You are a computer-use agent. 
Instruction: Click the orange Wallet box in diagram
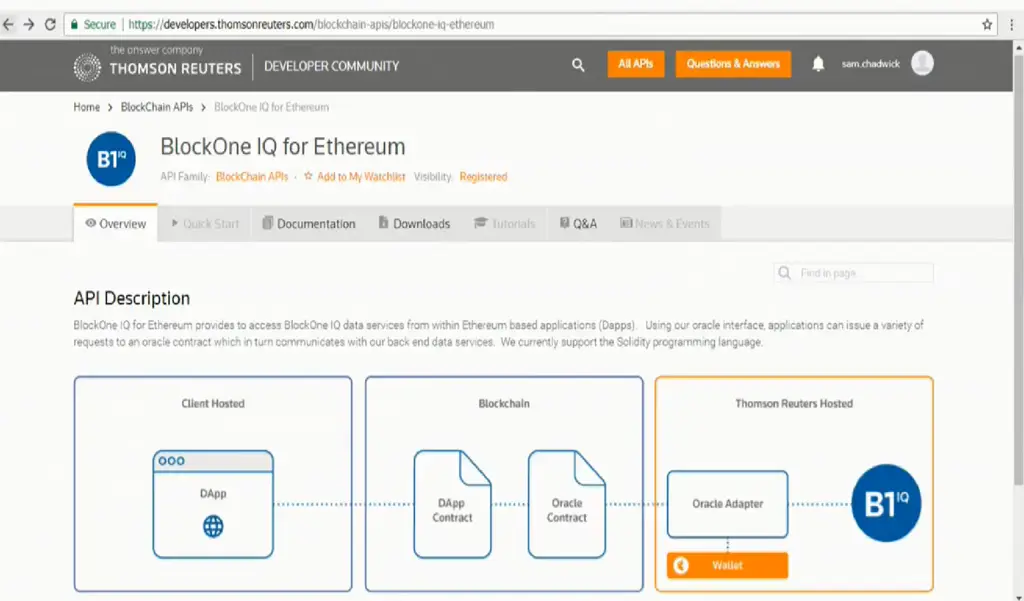[x=727, y=566]
